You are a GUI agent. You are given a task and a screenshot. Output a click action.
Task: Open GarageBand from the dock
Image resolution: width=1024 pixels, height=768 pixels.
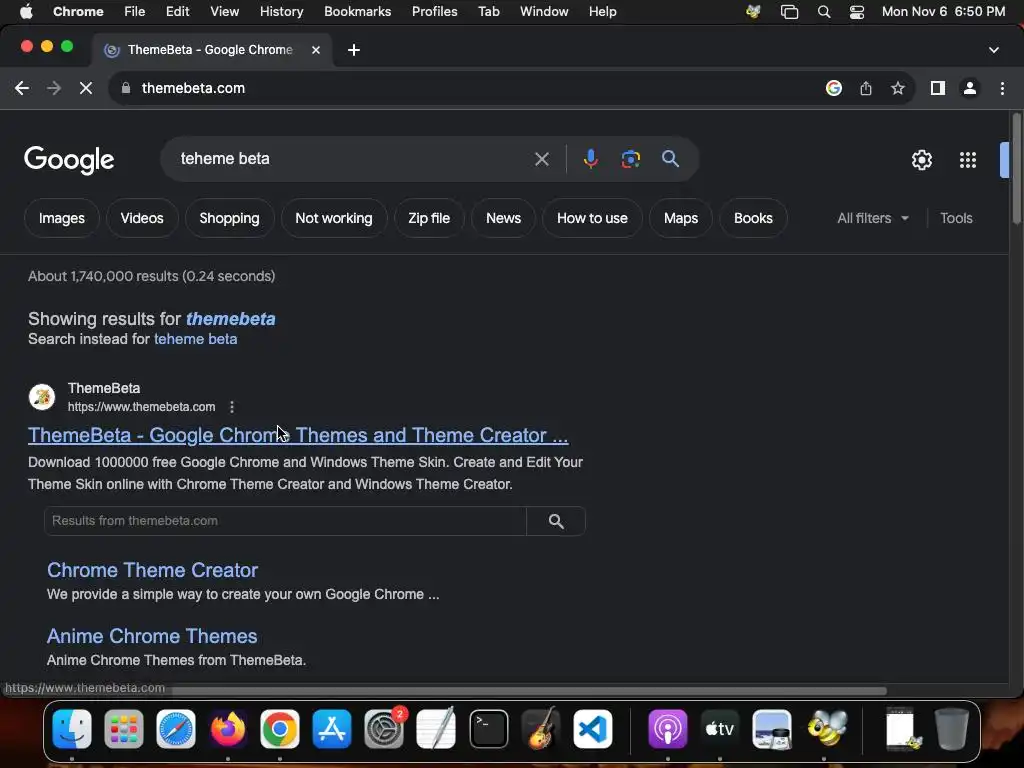541,729
